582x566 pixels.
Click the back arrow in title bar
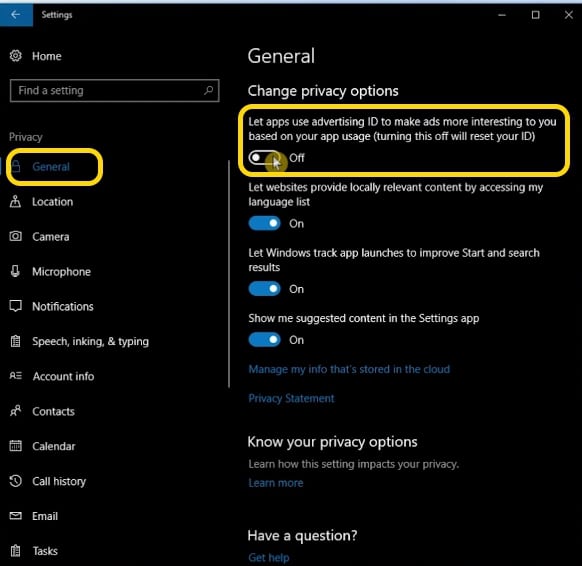(16, 14)
